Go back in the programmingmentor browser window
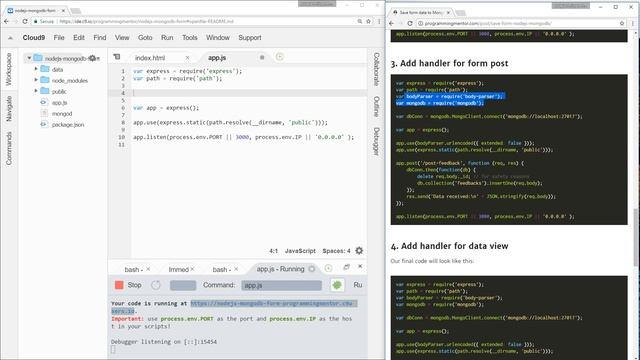640x360 pixels. (x=392, y=24)
